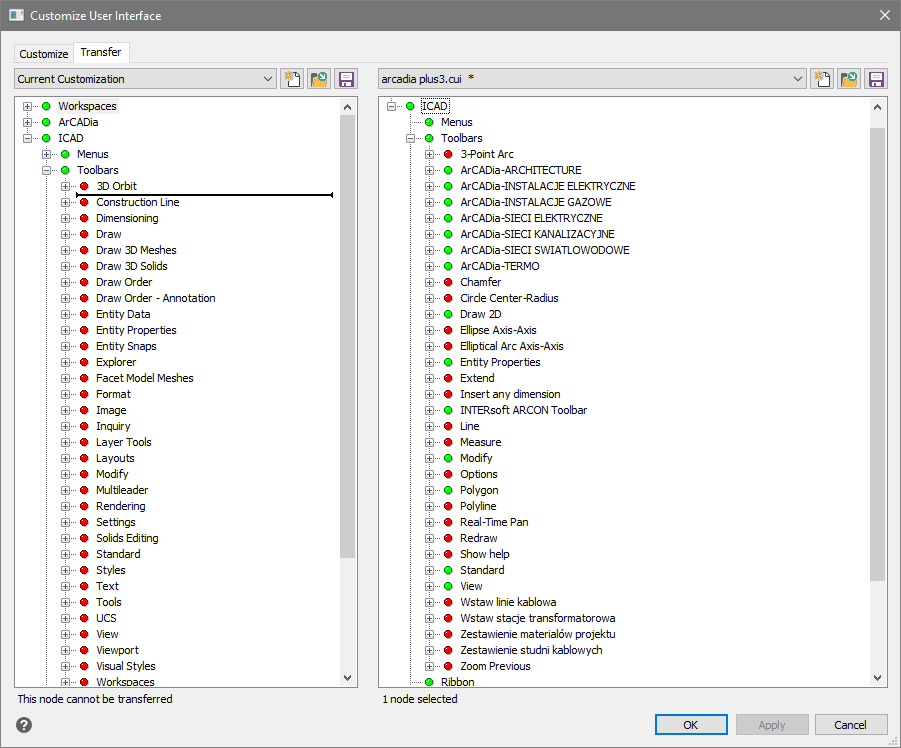Click left tree scrollbar up arrow
This screenshot has height=748, width=901.
(347, 107)
